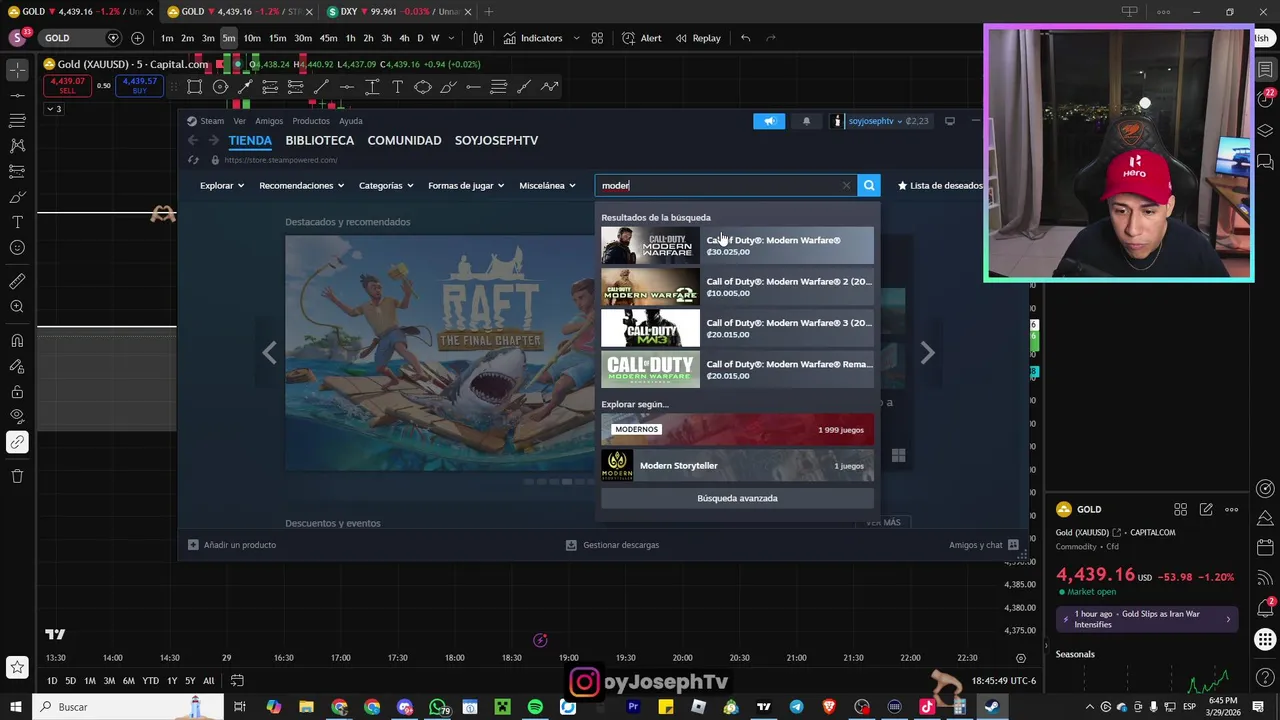Start bar Replay mode

(x=698, y=38)
